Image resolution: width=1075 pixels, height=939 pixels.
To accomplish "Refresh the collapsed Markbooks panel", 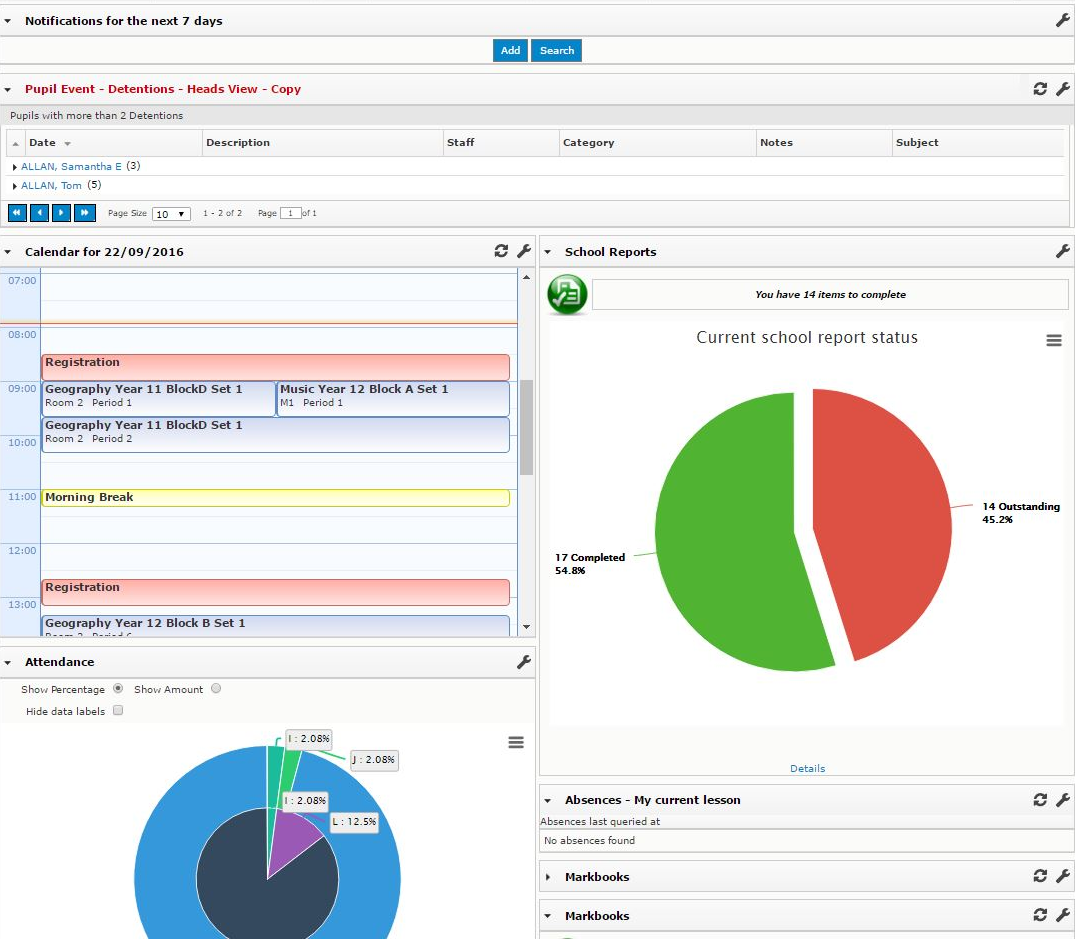I will [1040, 876].
